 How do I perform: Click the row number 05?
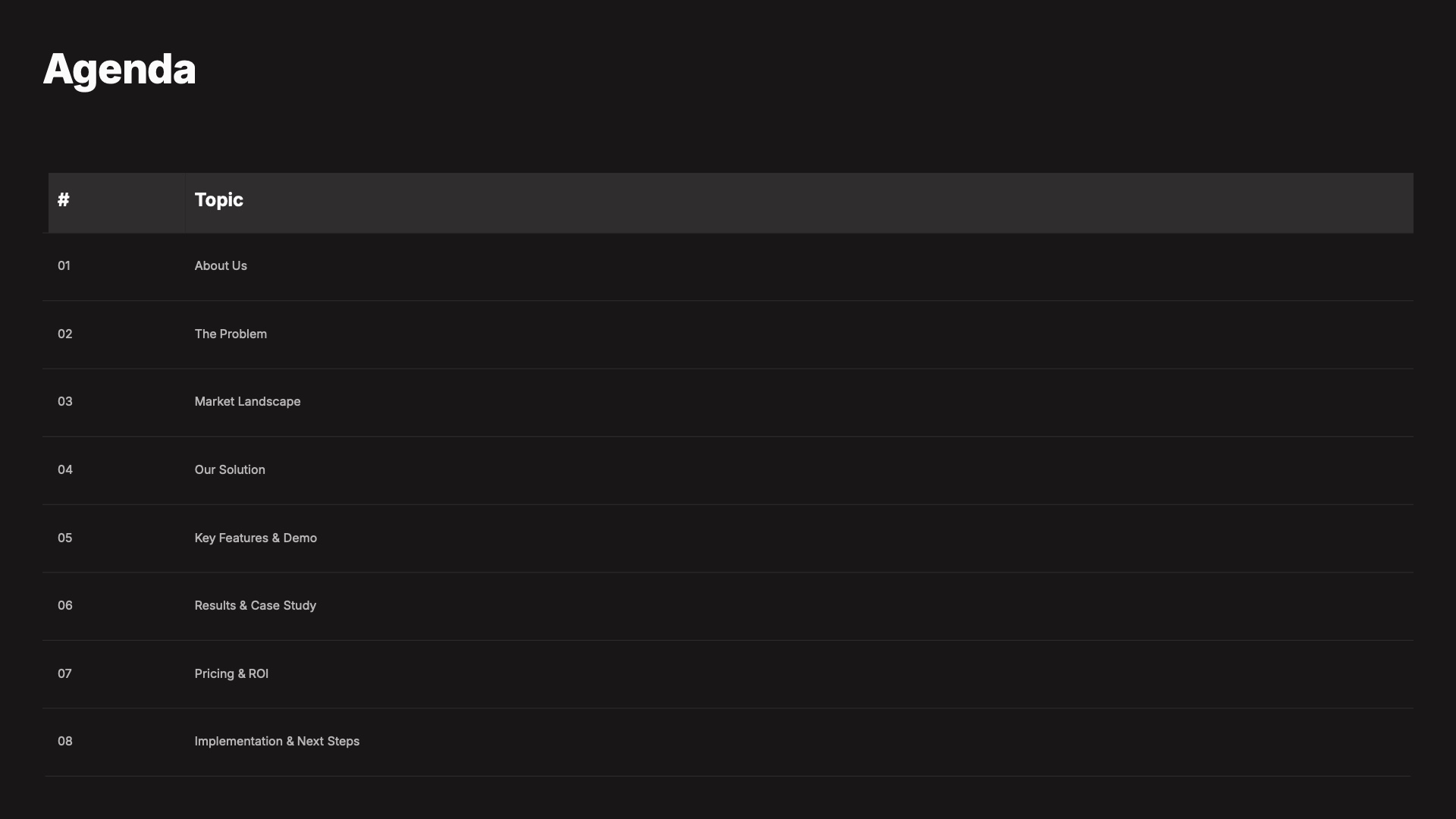pos(65,538)
